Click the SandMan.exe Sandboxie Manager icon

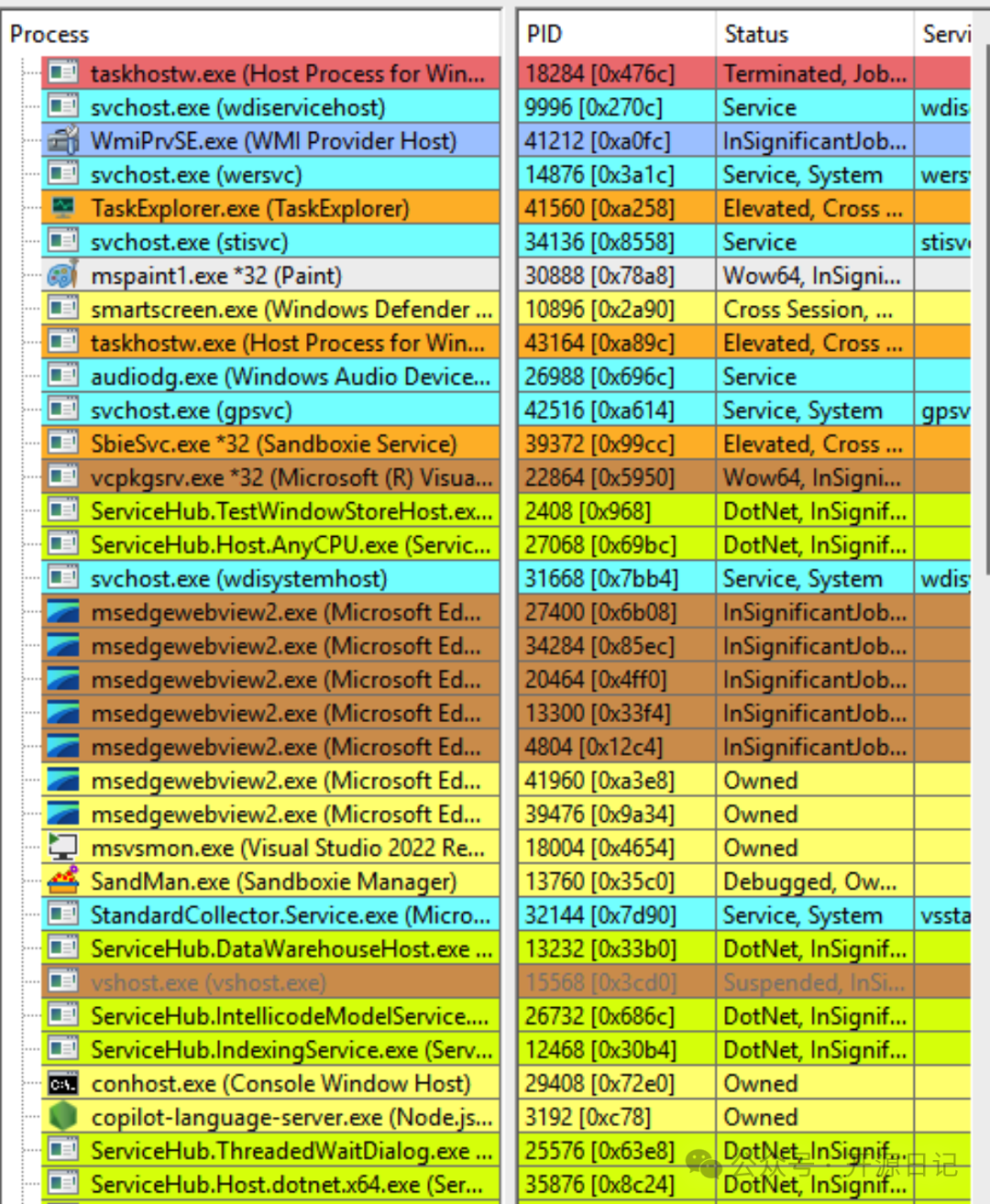coord(63,881)
